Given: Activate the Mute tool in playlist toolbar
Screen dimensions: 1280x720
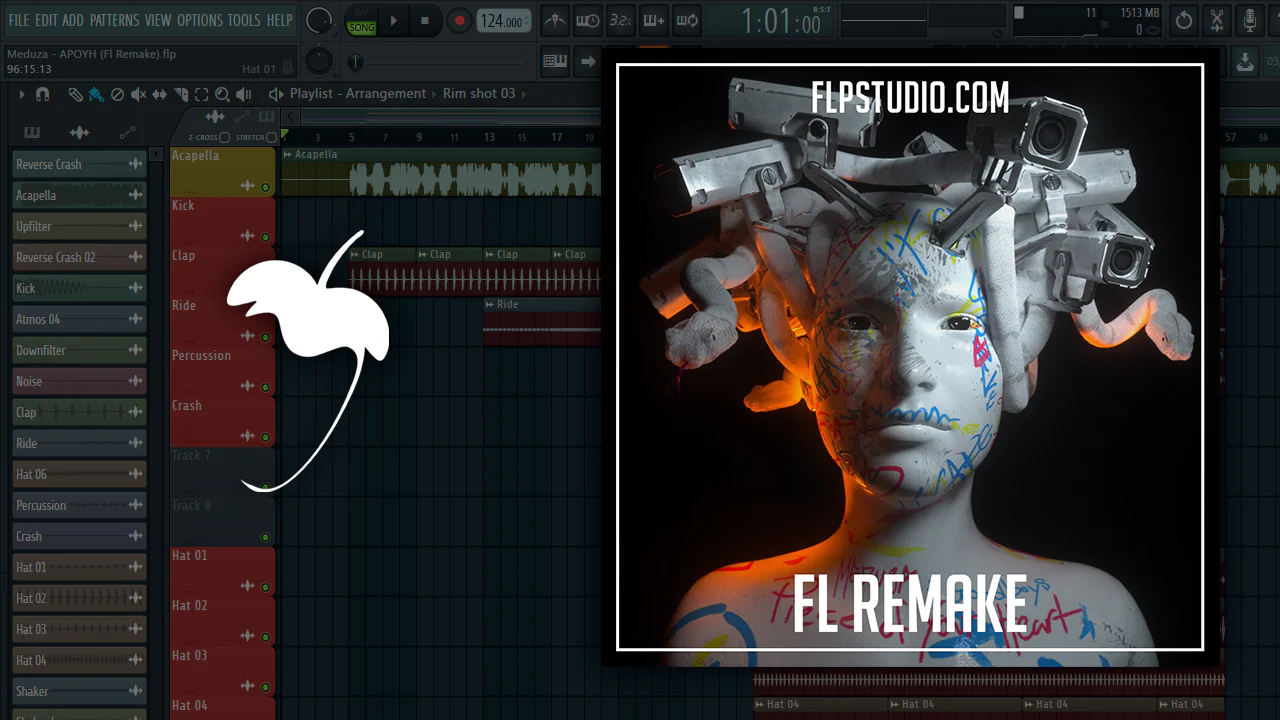Looking at the screenshot, I should click(139, 94).
